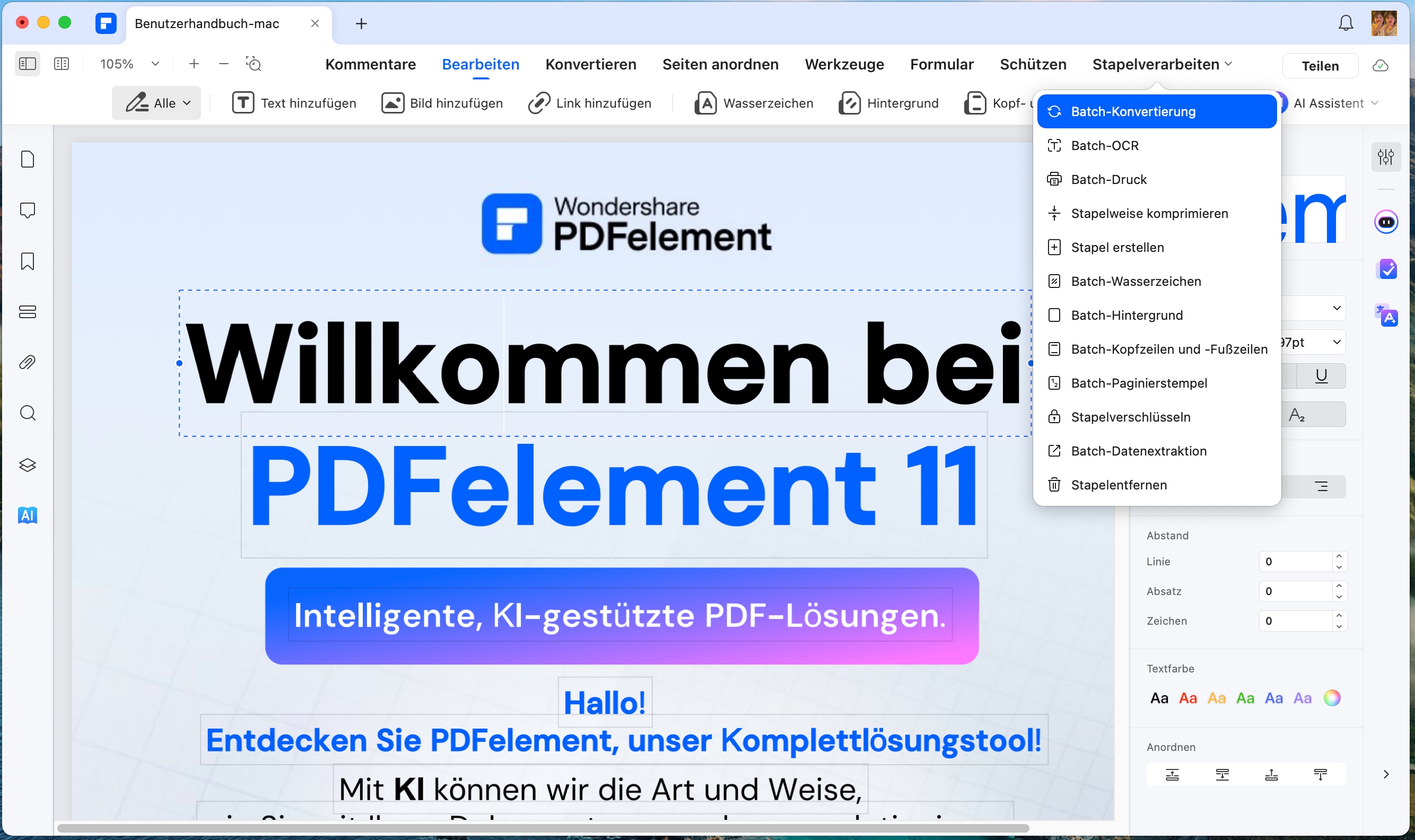
Task: Click the Linie spacing input field
Action: [x=1295, y=562]
